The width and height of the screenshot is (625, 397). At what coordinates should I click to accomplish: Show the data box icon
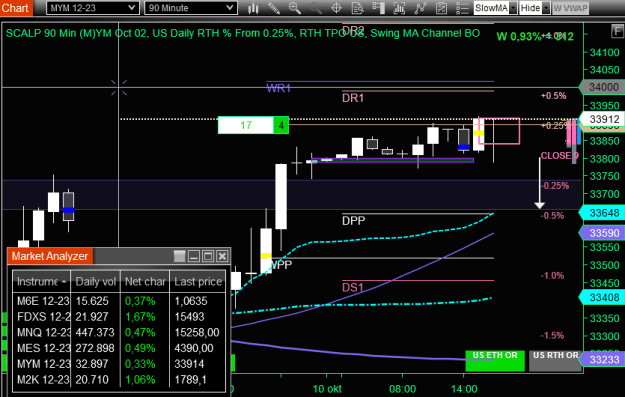tap(358, 8)
